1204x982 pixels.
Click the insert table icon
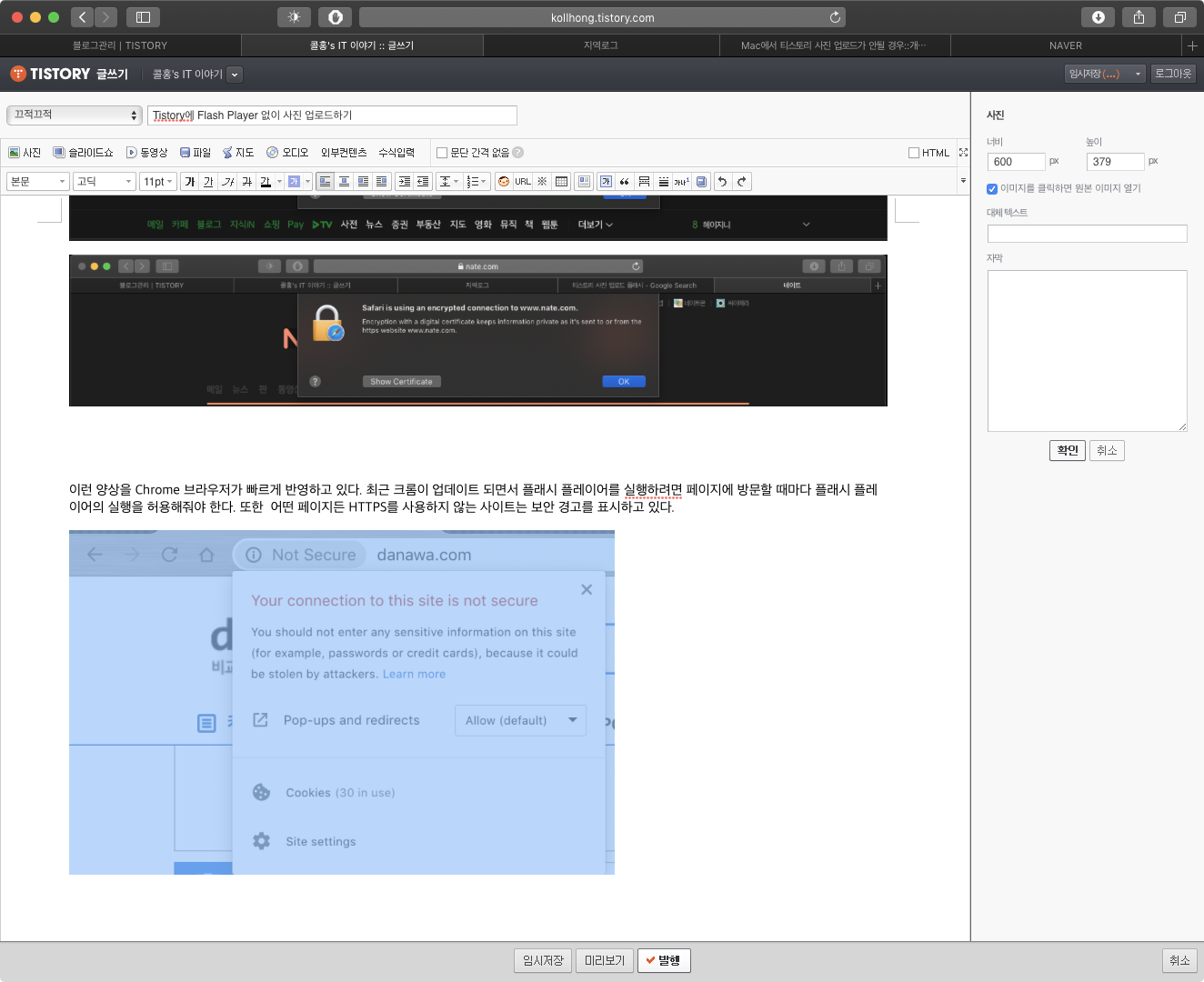tap(562, 182)
